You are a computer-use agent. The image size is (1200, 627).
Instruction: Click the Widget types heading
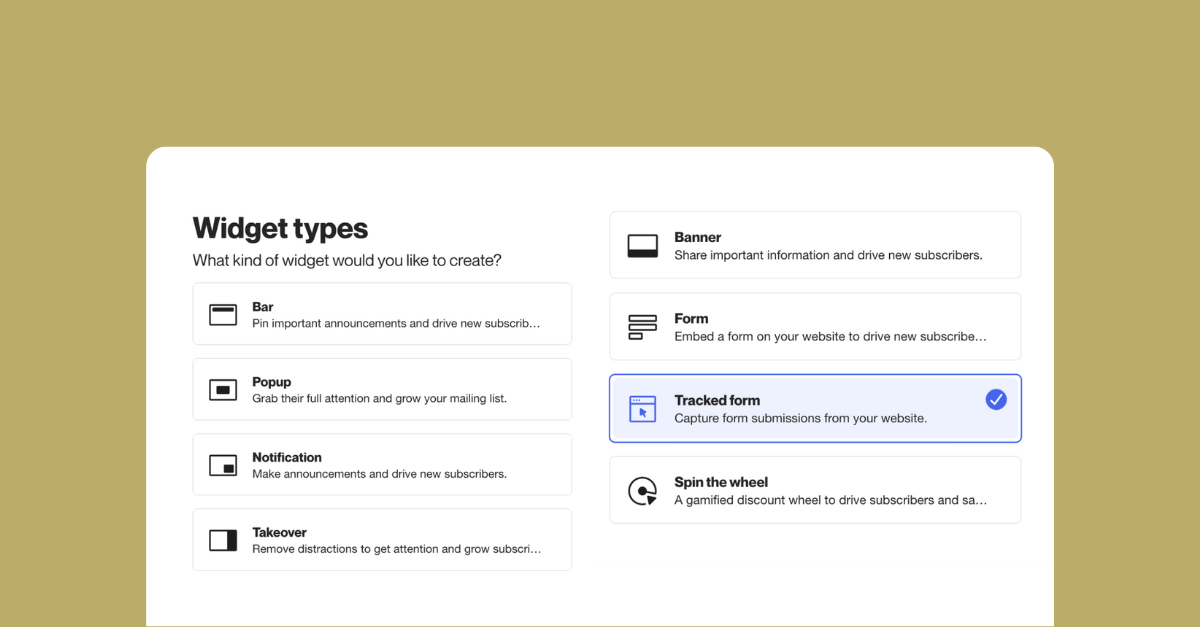click(x=280, y=228)
